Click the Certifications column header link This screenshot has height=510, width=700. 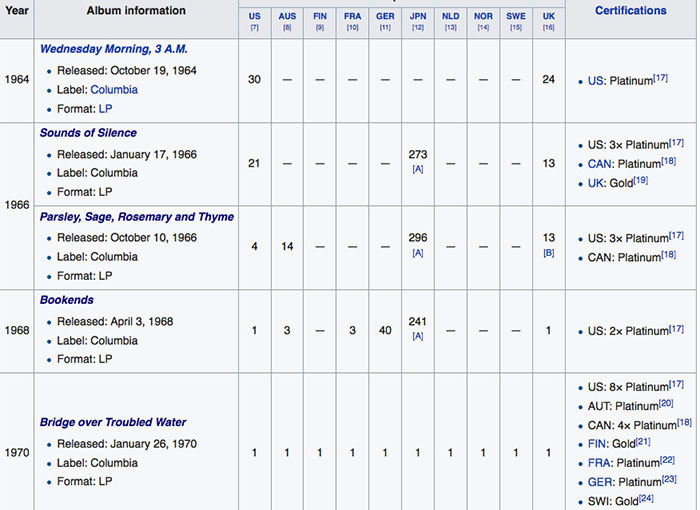[630, 11]
